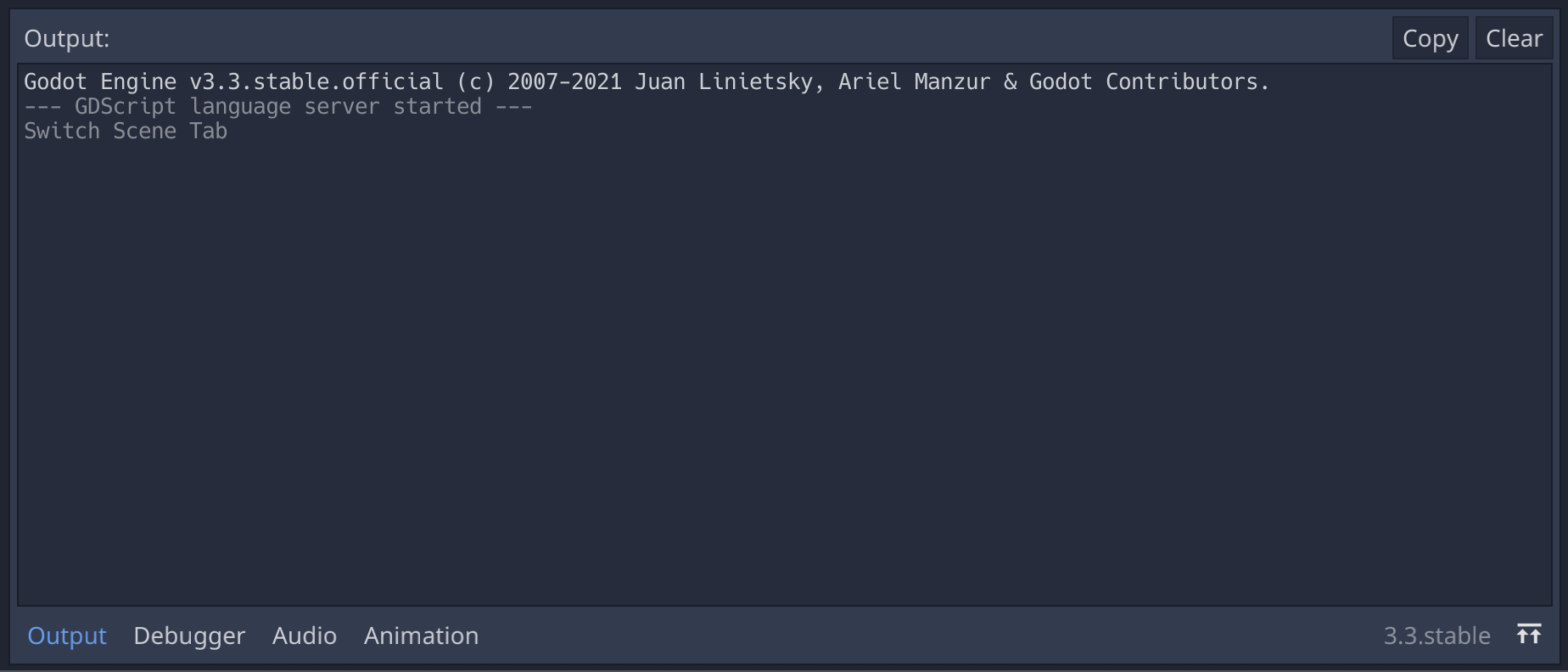Click the 'Output:' header label
The height and width of the screenshot is (672, 1568).
pyautogui.click(x=66, y=39)
